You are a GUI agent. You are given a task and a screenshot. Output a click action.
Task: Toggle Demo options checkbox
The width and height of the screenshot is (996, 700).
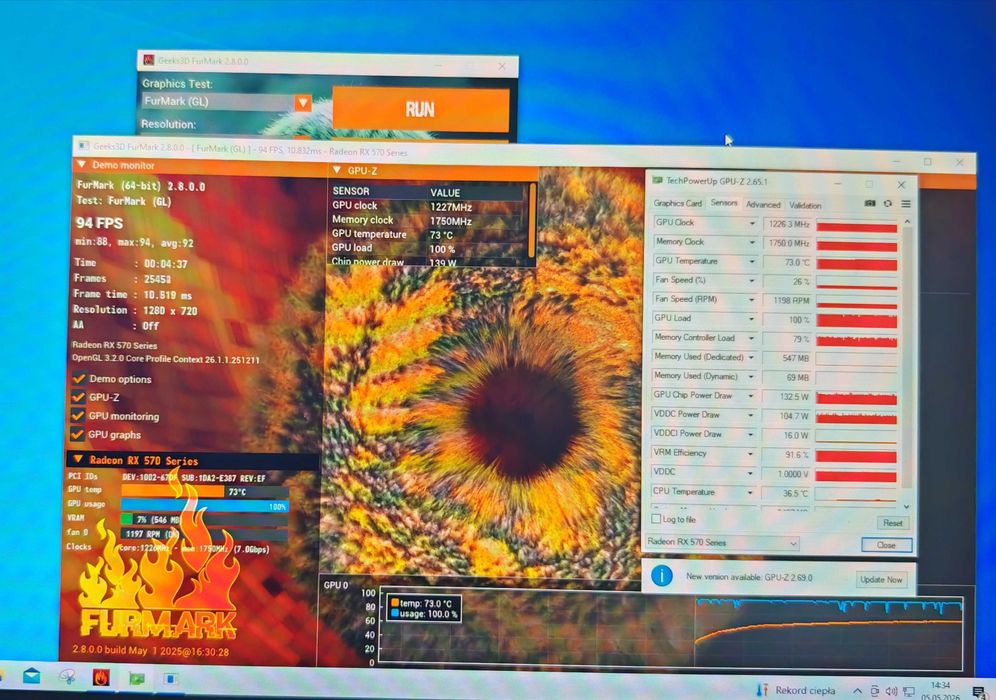[x=78, y=378]
